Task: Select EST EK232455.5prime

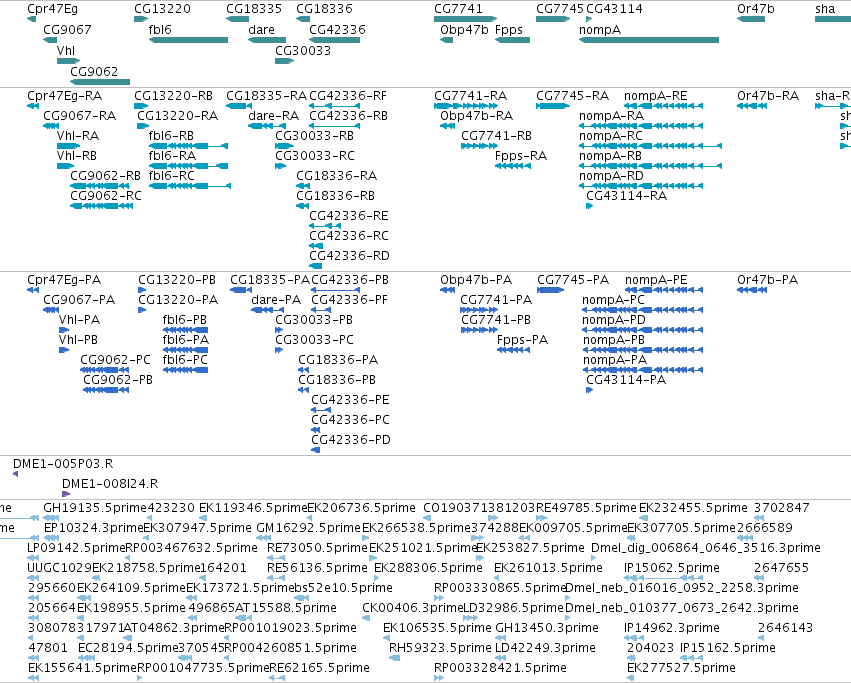Action: click(x=693, y=508)
